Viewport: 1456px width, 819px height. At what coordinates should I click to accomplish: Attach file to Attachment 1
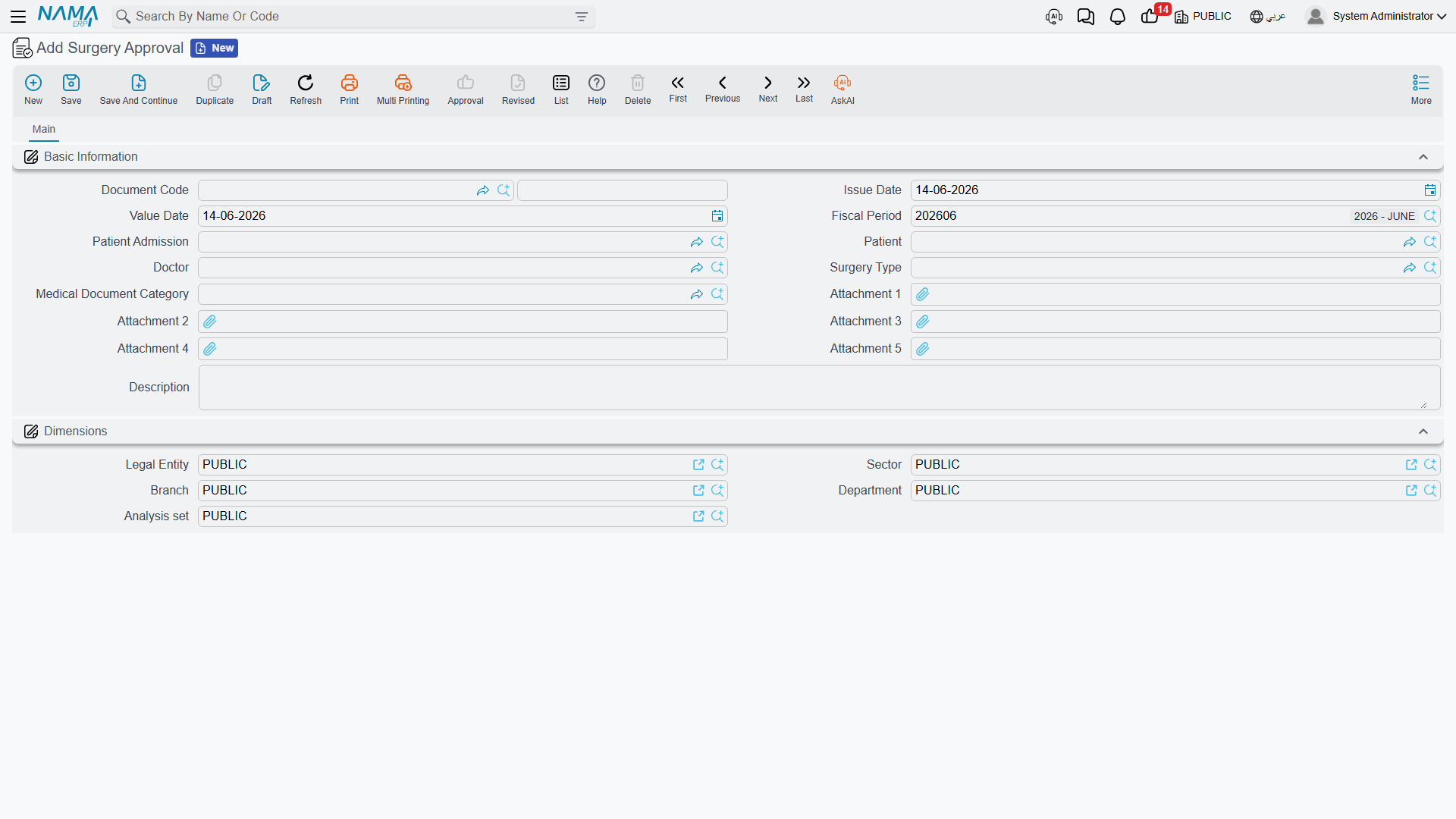click(923, 294)
